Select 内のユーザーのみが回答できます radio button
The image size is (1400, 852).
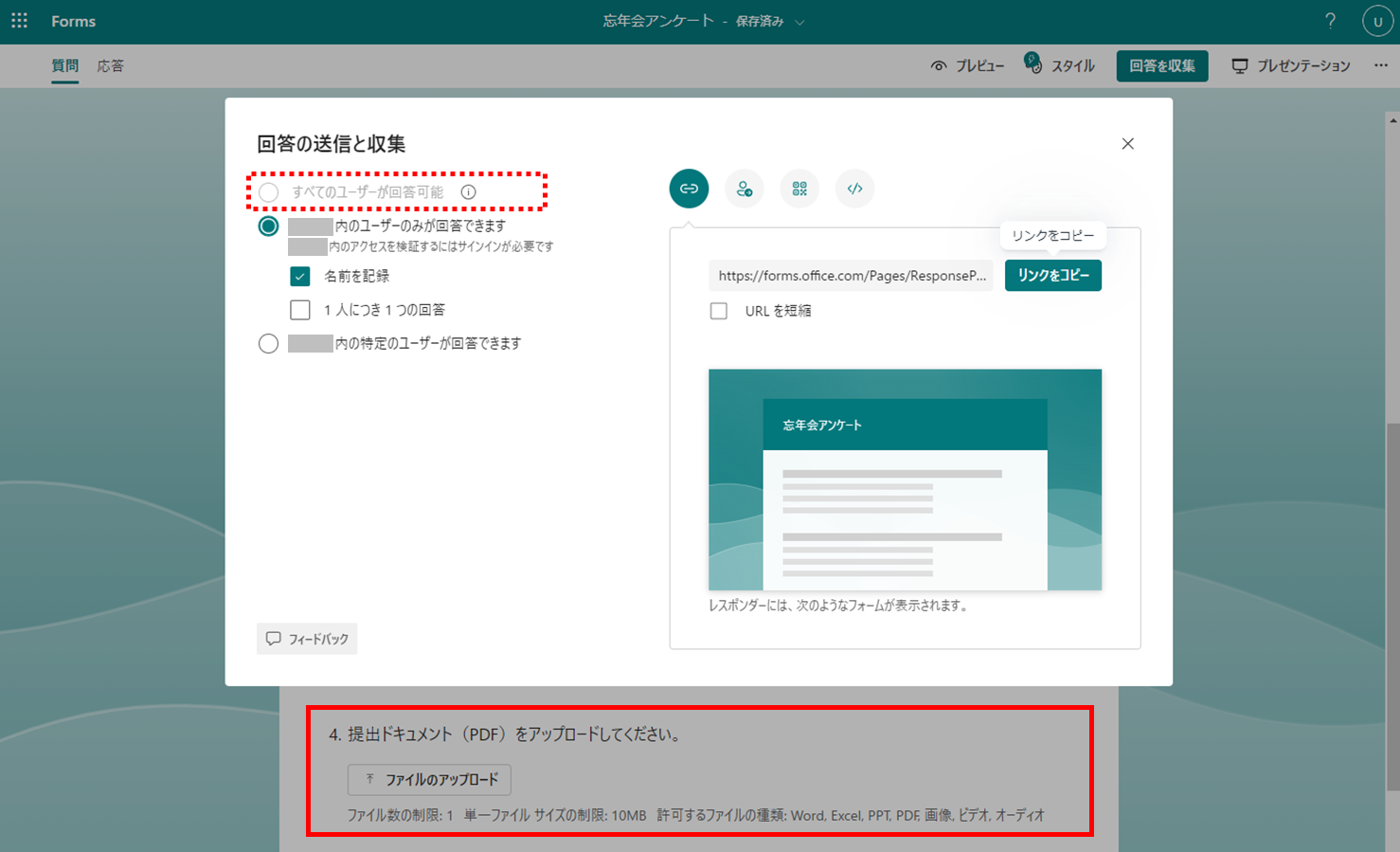pos(268,227)
